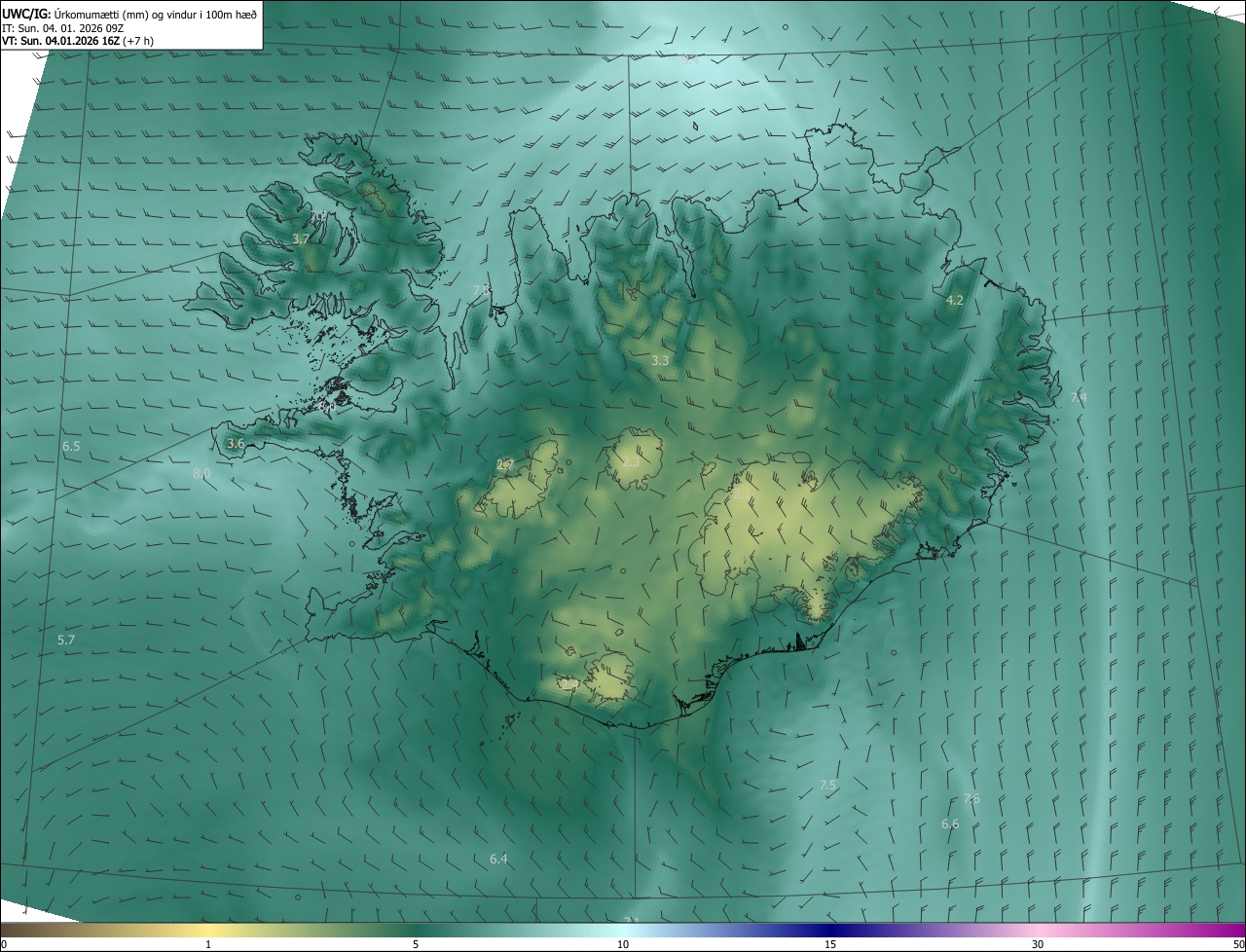Click the 10 tick label on the color scale

tap(623, 944)
